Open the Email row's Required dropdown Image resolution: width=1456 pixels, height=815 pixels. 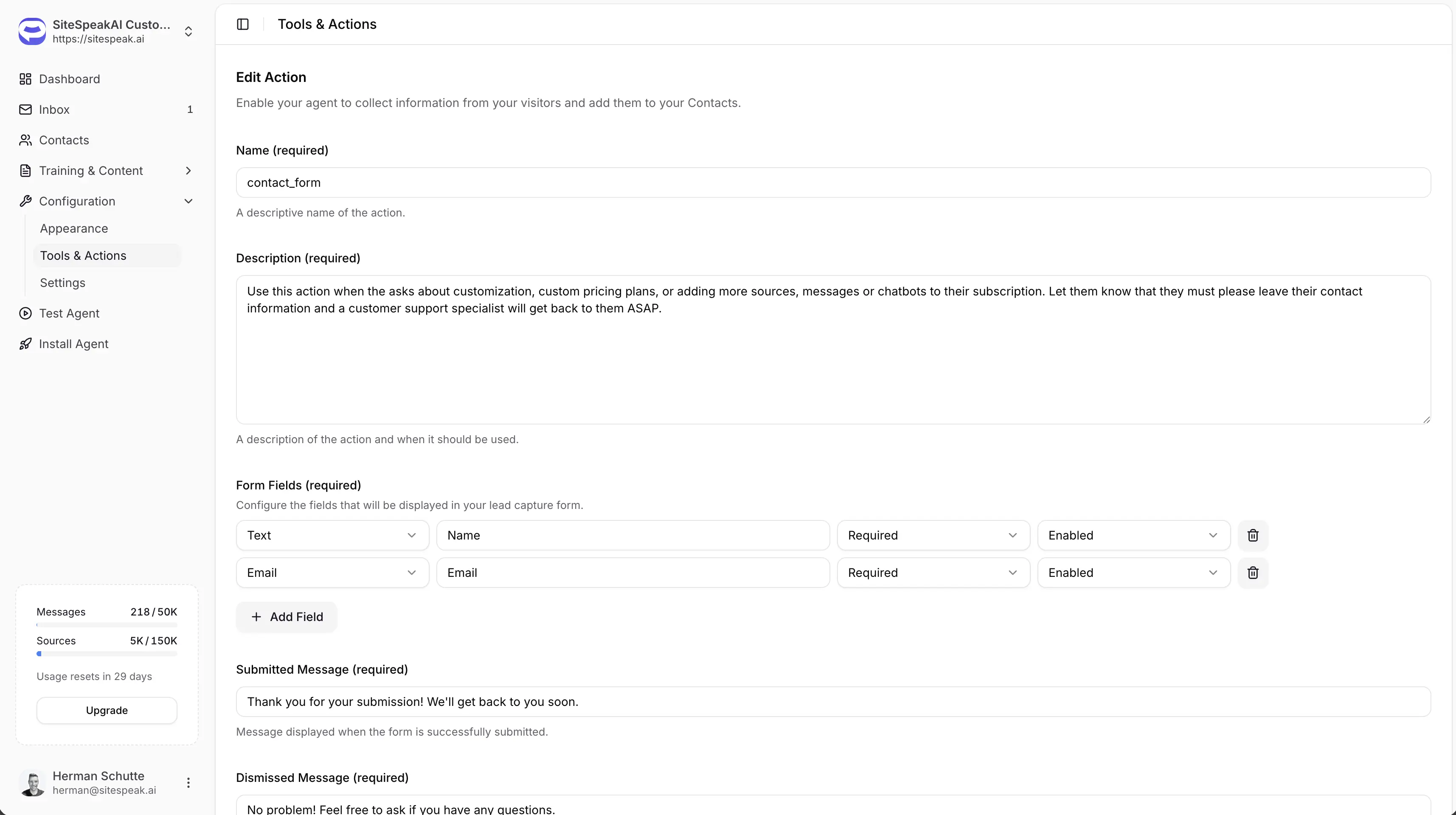pos(933,573)
